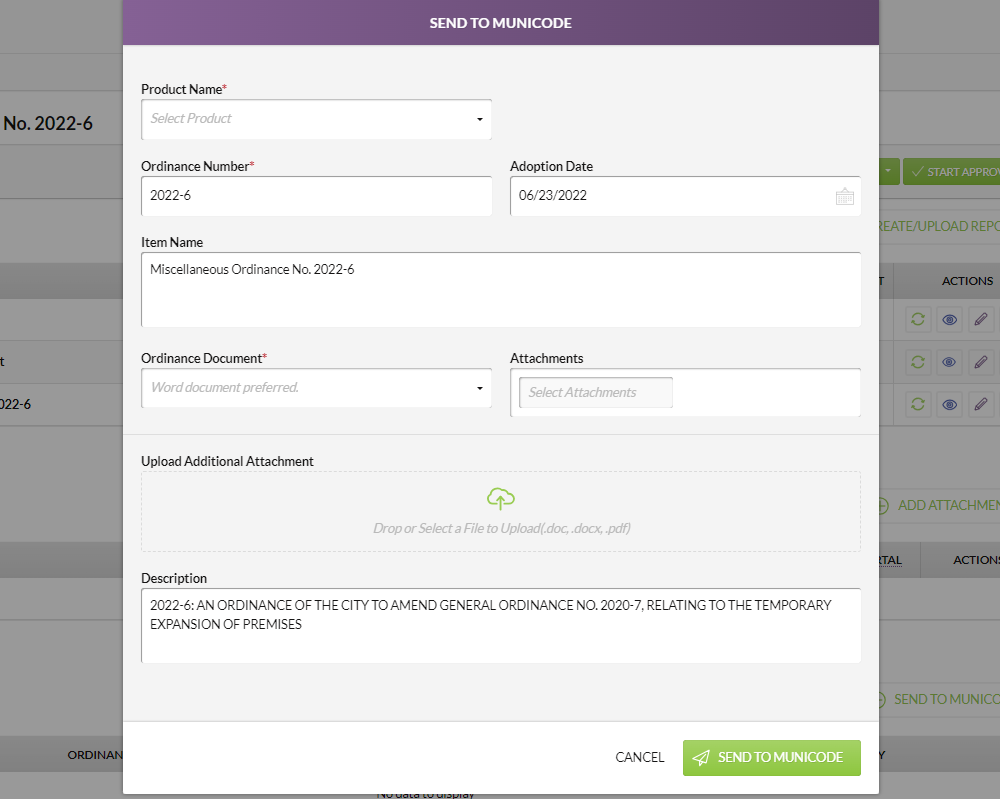Screen dimensions: 1000x799
Task: Open green dropdown arrow beside Start Approval
Action: (x=888, y=172)
